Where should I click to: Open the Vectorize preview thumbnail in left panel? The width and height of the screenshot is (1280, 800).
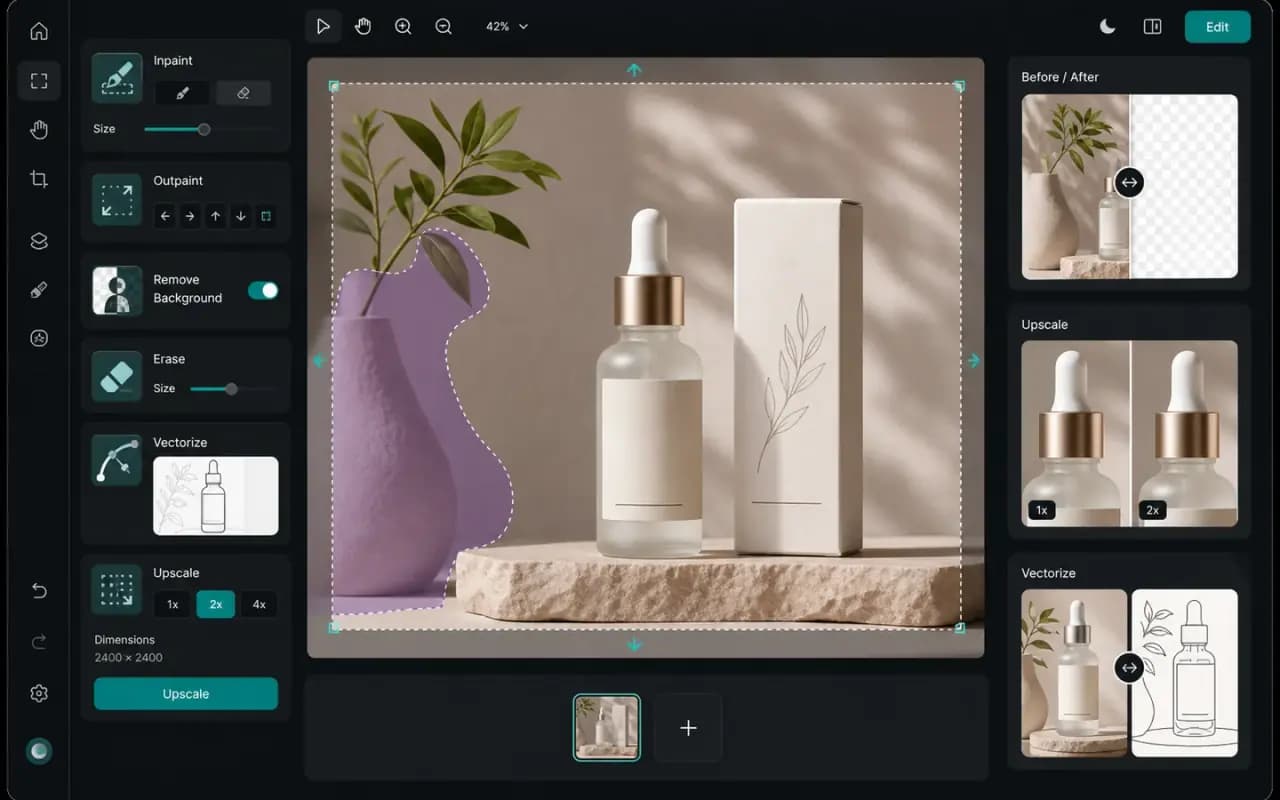pyautogui.click(x=215, y=496)
